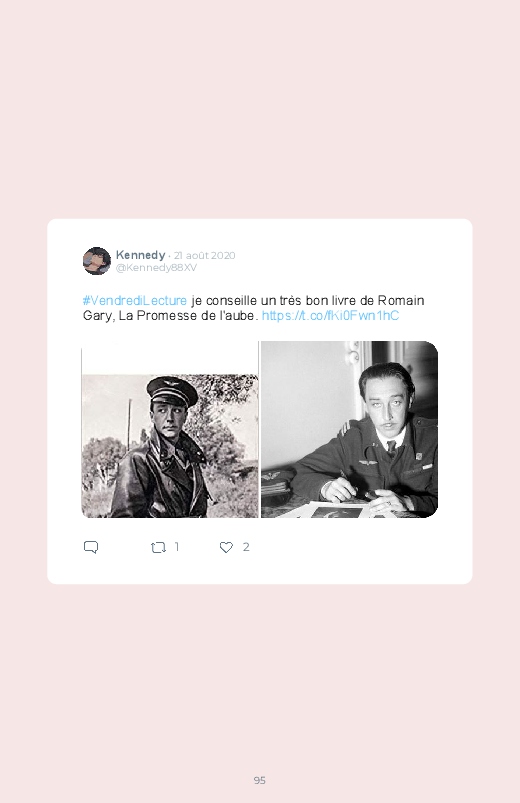Follow the https://t.co/fKi0Fwn1hC link
This screenshot has height=803, width=520.
(330, 315)
